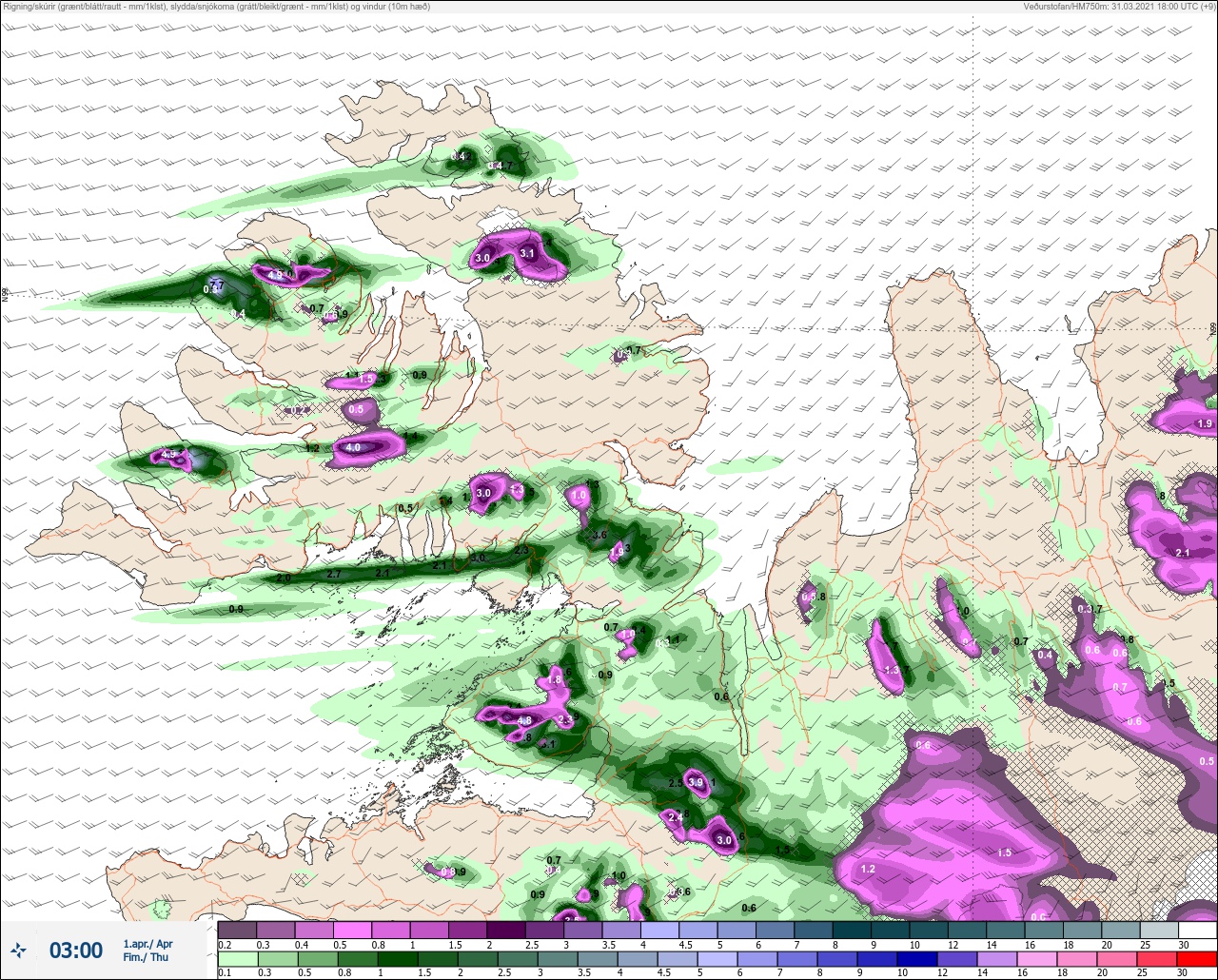Screen dimensions: 1218x980
Task: Click the 'Fim./ Thu' weekday label
Action: pos(146,957)
